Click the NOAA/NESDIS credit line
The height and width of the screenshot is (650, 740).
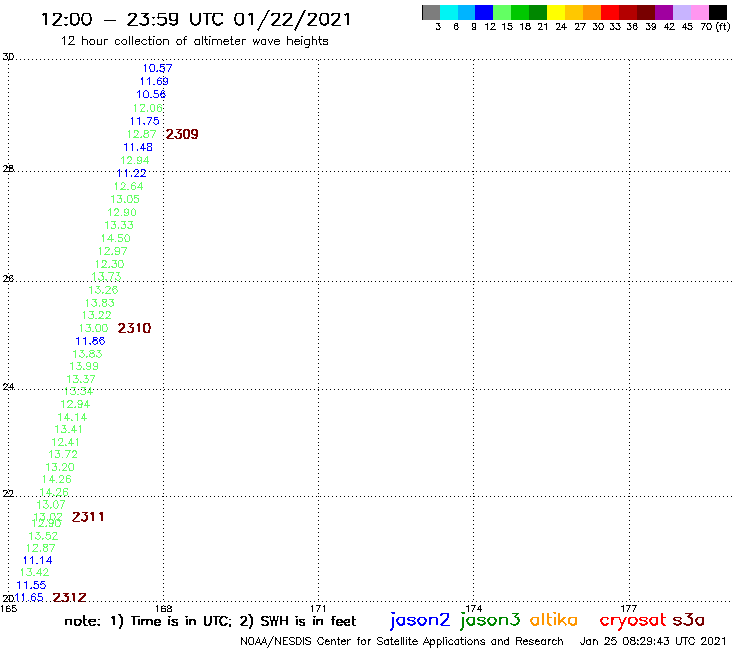402,642
